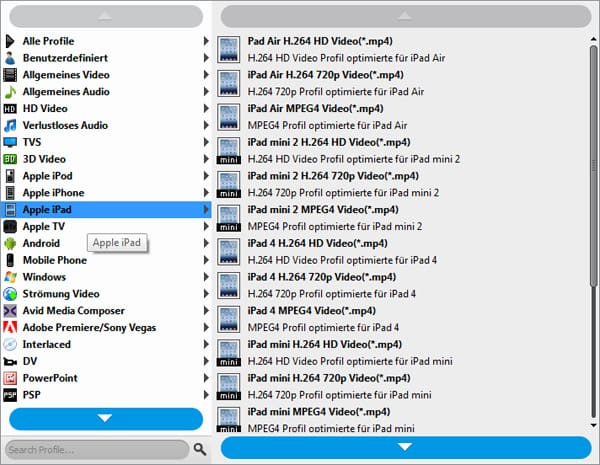
Task: Expand the Android submenu arrow
Action: [206, 243]
